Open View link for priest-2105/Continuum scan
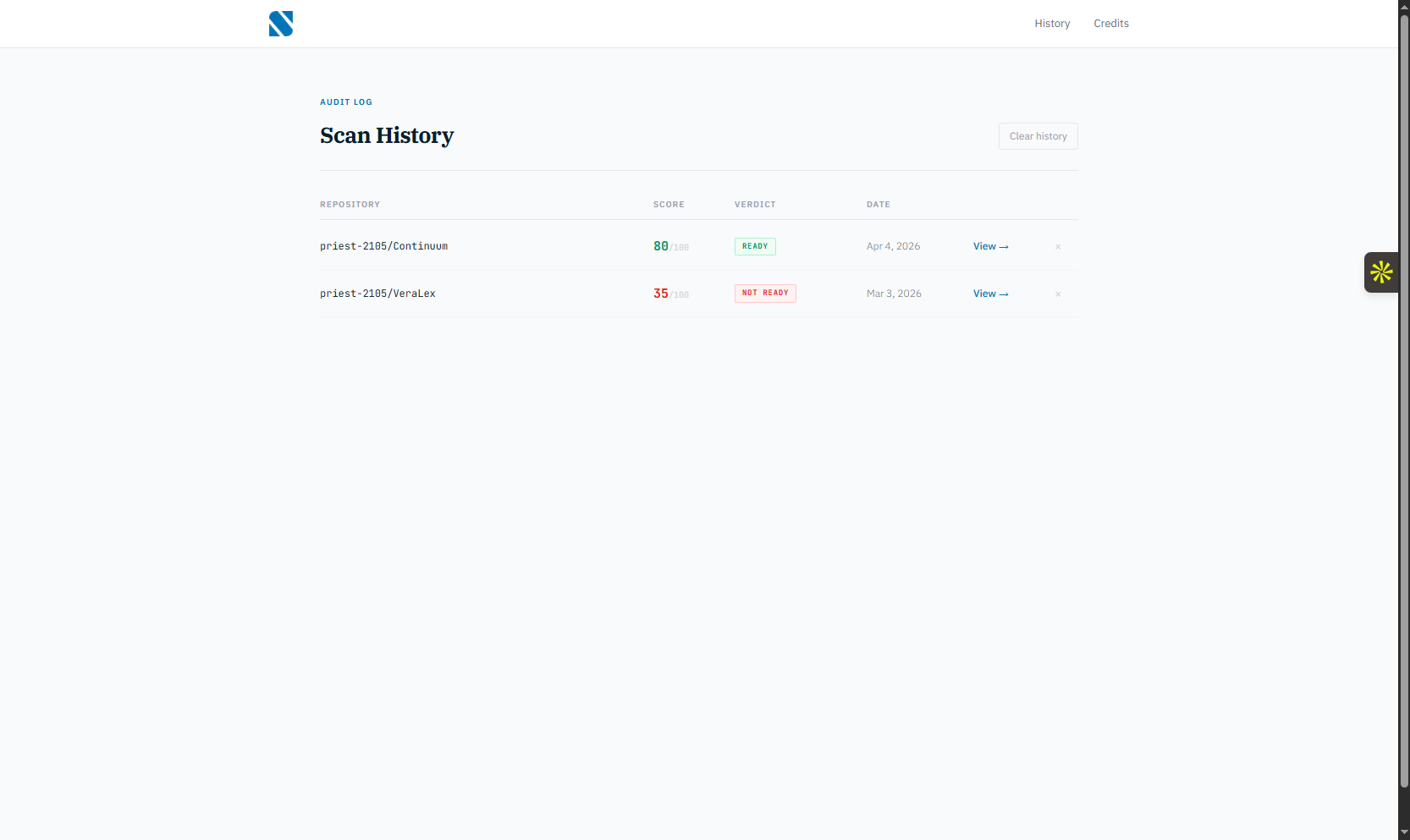 pos(990,246)
